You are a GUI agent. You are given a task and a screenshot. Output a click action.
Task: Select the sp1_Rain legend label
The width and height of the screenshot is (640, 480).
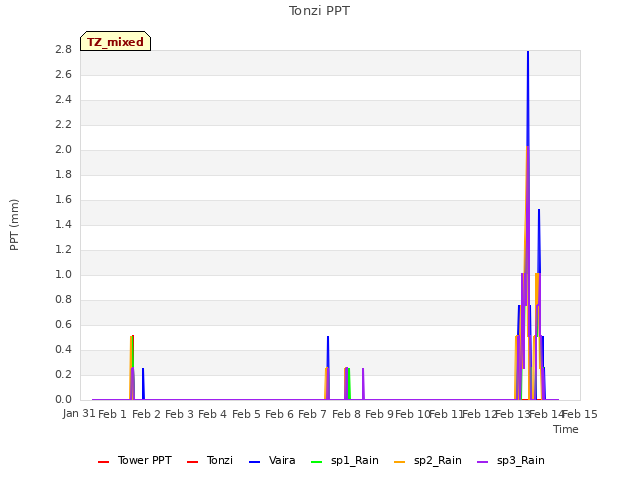tap(355, 460)
